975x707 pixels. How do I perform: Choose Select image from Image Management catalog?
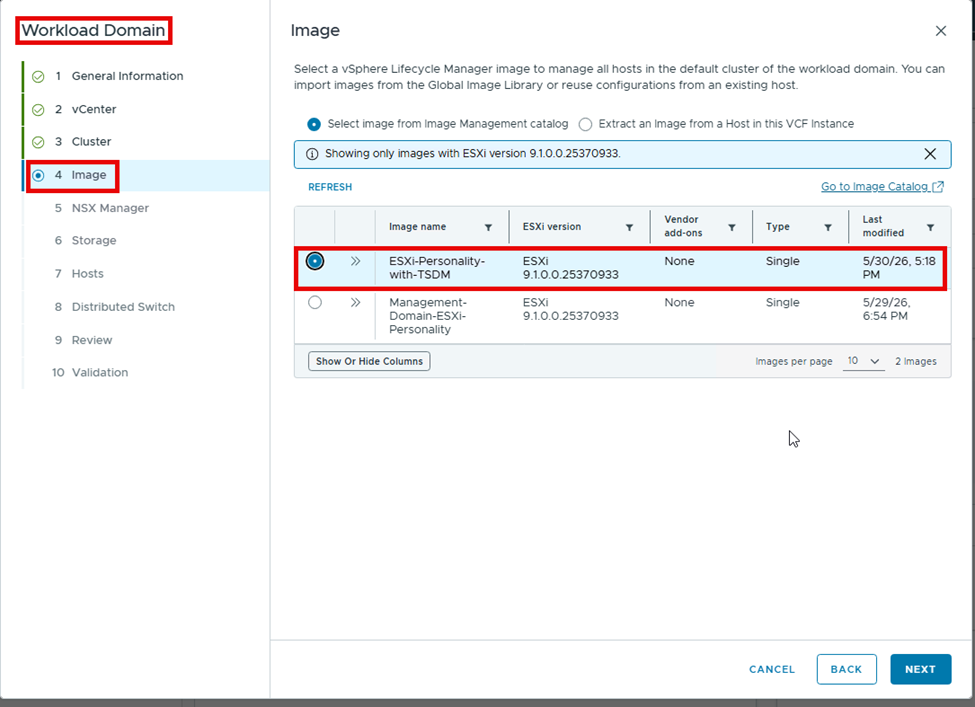(314, 124)
